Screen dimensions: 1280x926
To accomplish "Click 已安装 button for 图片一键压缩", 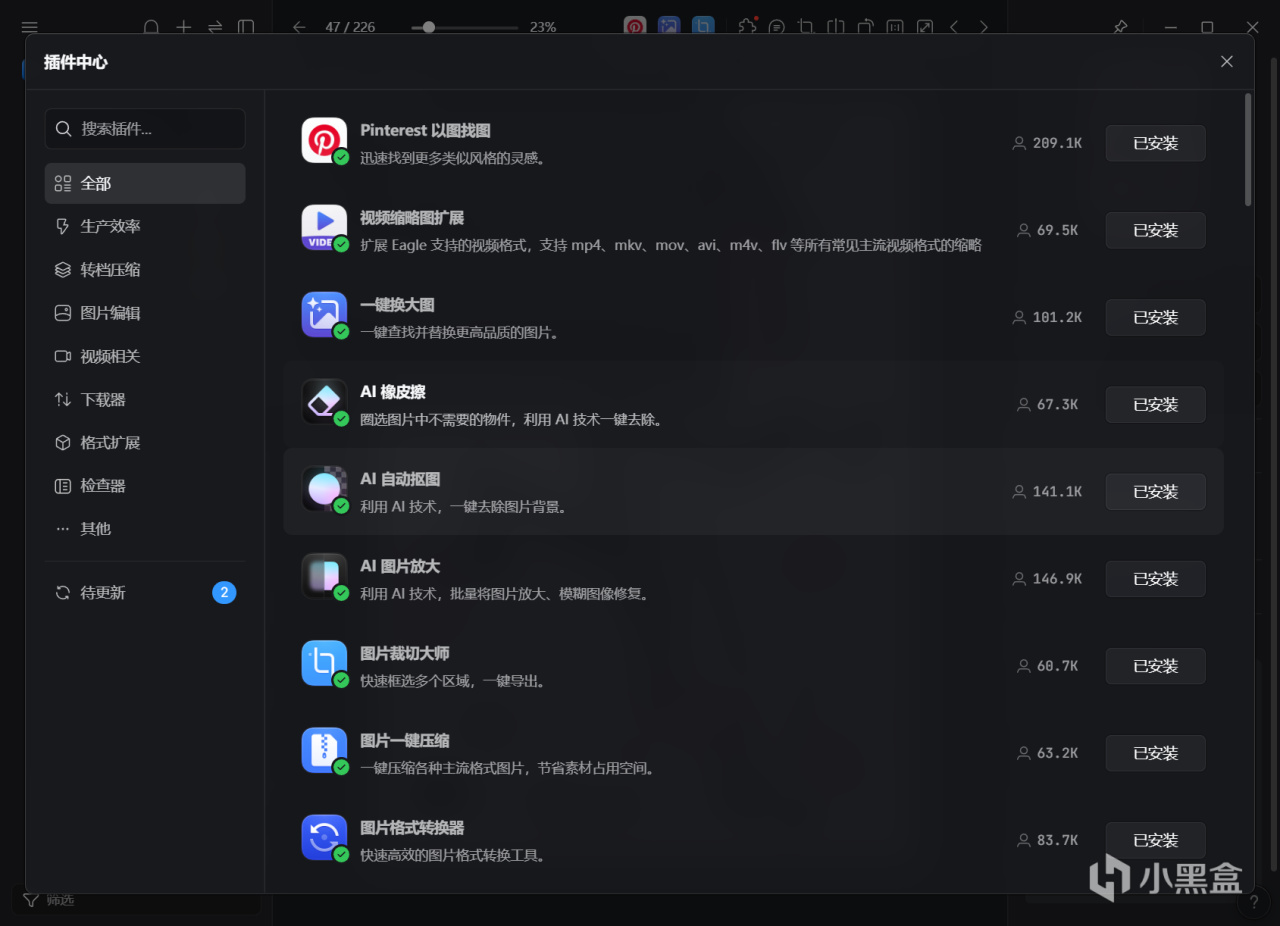I will [x=1155, y=753].
